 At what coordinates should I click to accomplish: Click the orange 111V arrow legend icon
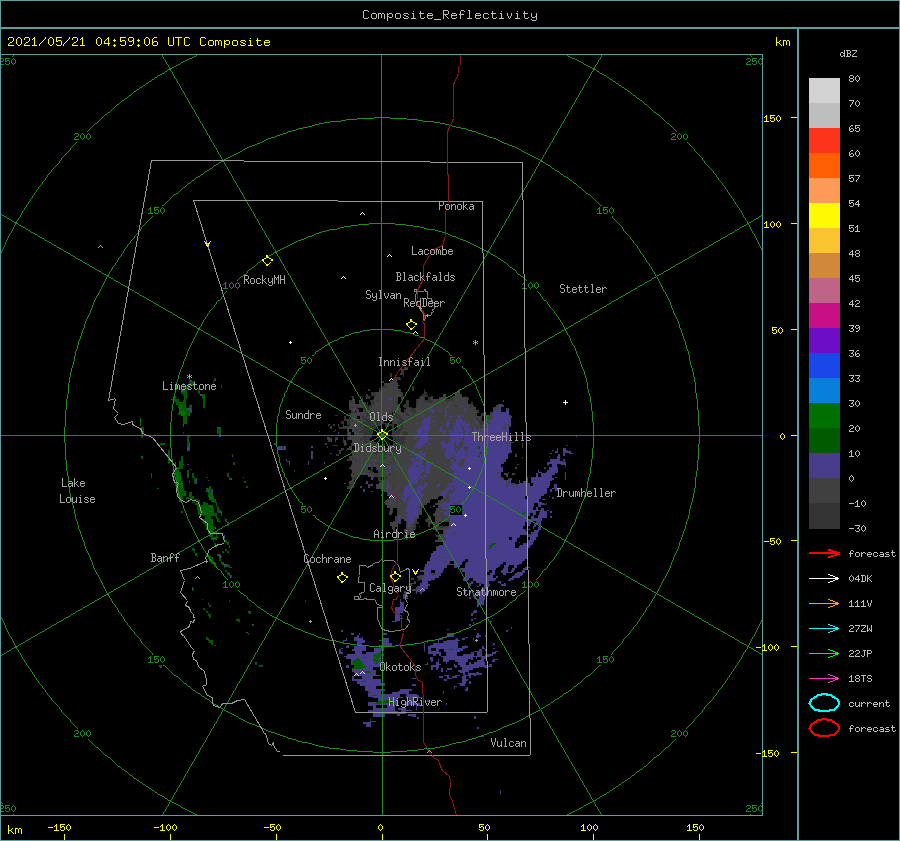(824, 603)
